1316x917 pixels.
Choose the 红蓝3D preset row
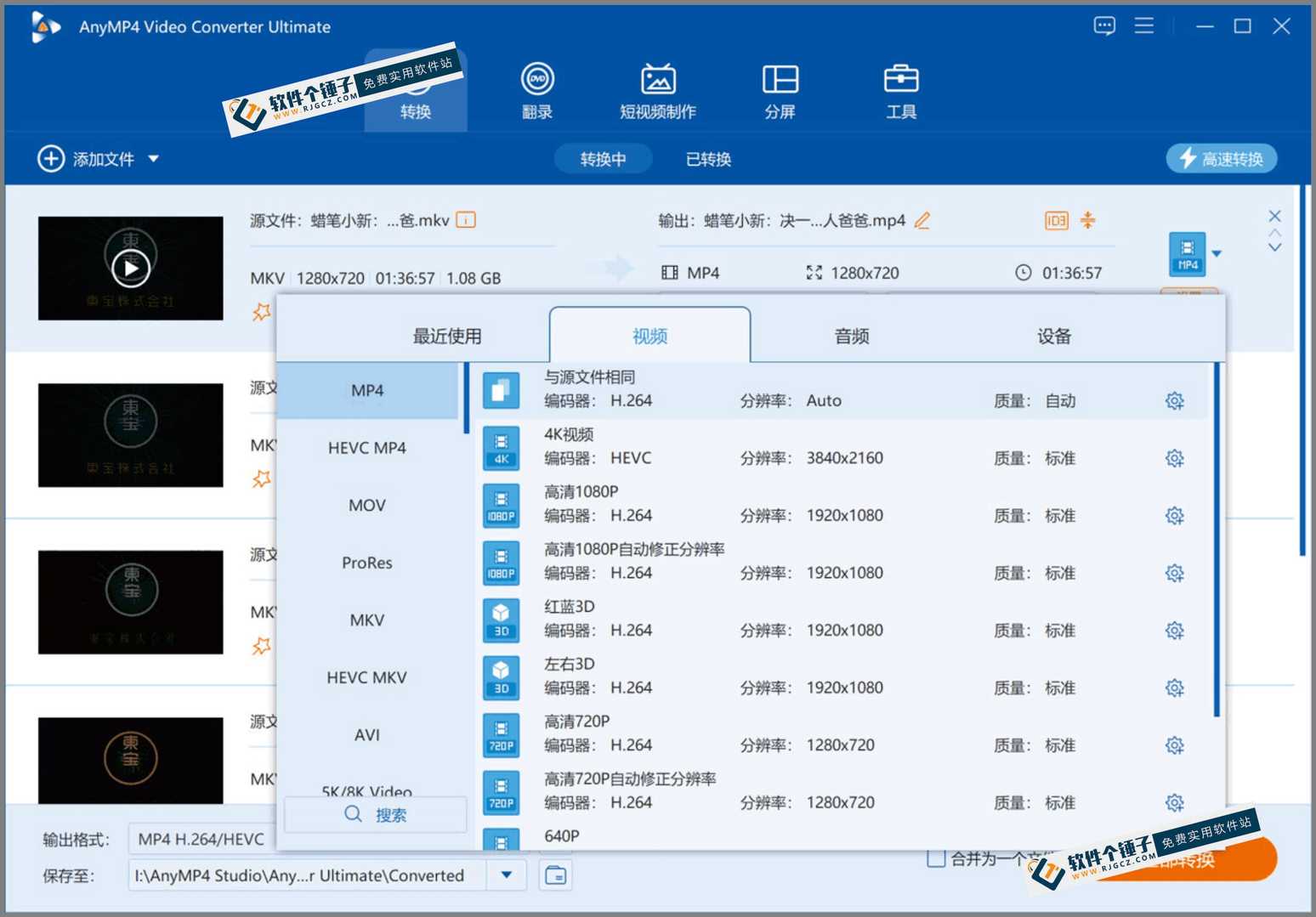[x=842, y=619]
